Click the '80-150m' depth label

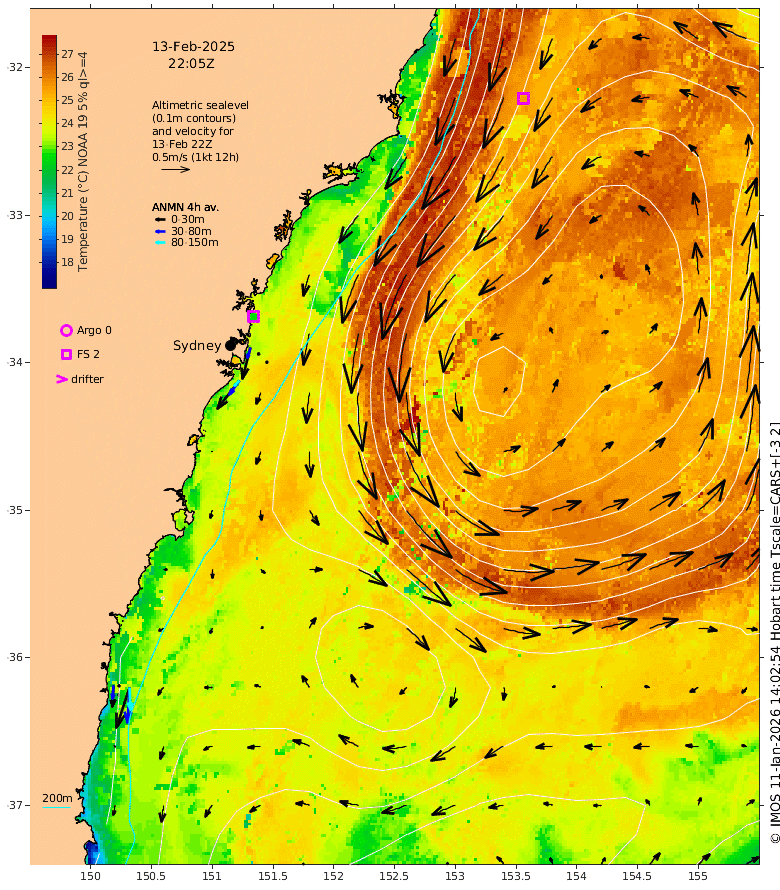point(195,242)
